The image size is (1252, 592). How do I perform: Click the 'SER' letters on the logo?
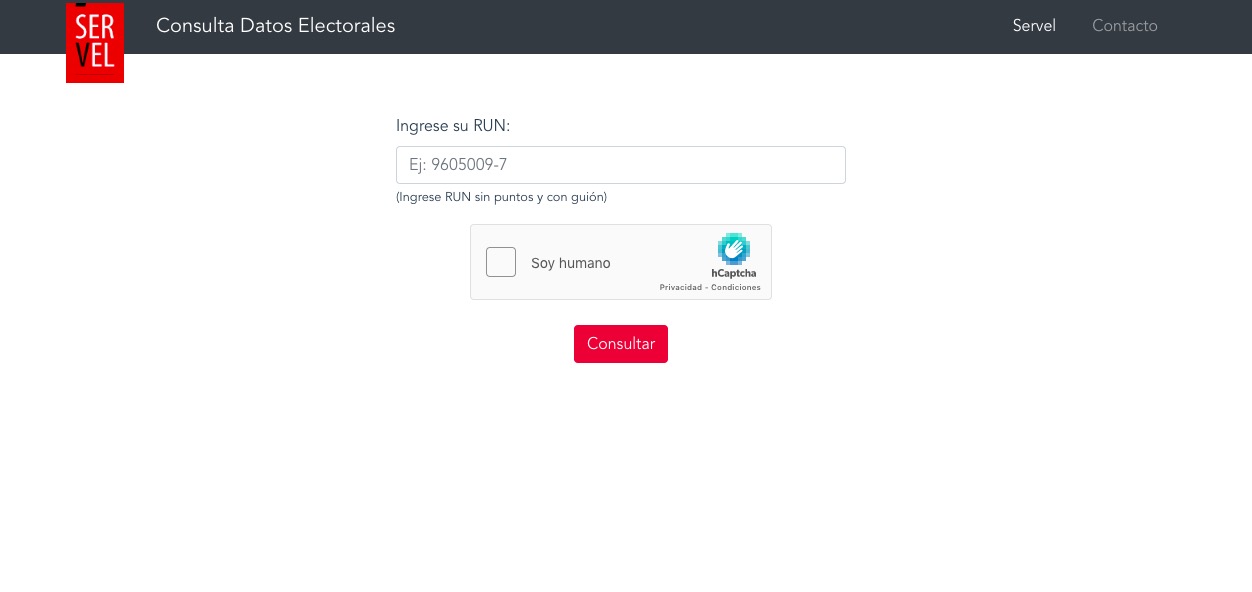pos(95,26)
